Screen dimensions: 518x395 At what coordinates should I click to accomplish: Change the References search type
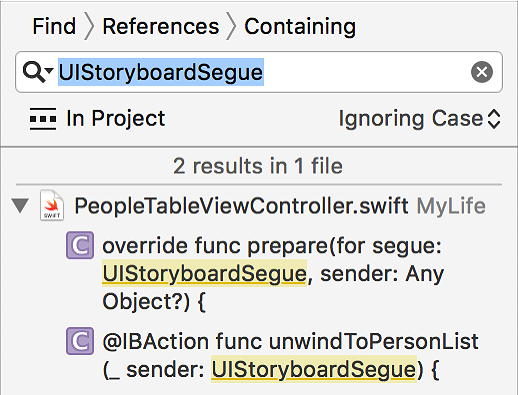[161, 26]
